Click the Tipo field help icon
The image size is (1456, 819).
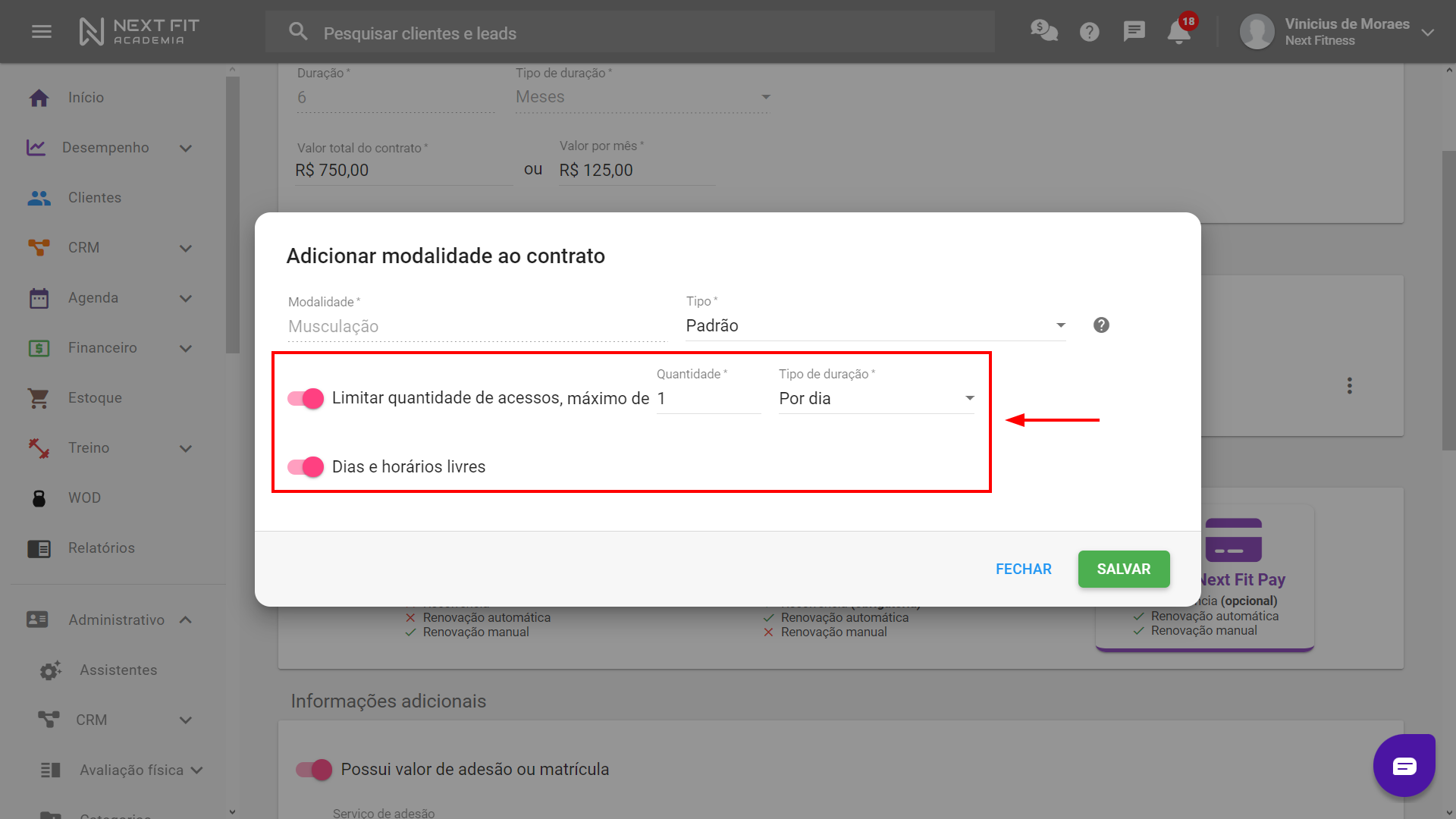[1101, 325]
